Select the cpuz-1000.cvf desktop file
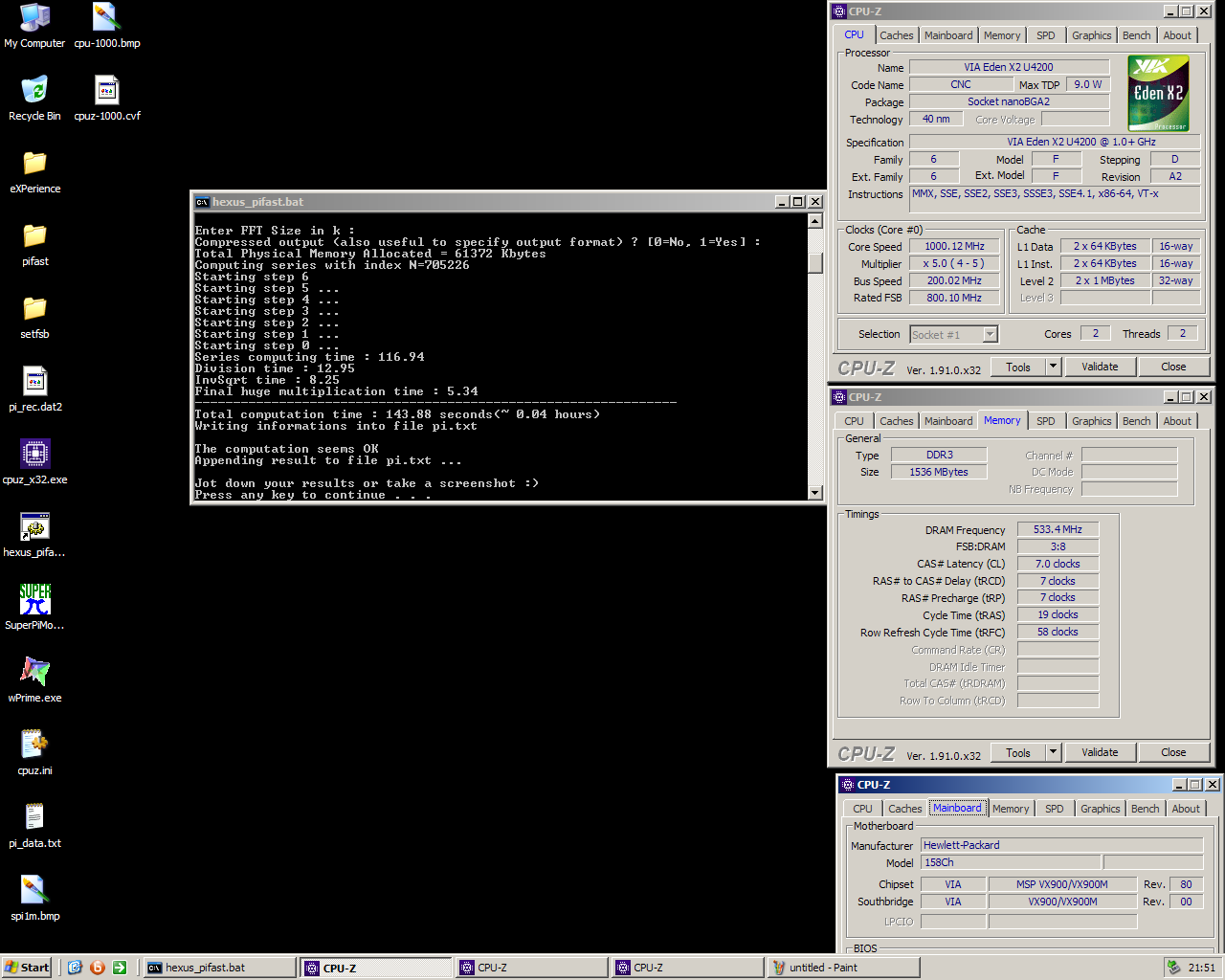The width and height of the screenshot is (1225, 980). coord(106,99)
